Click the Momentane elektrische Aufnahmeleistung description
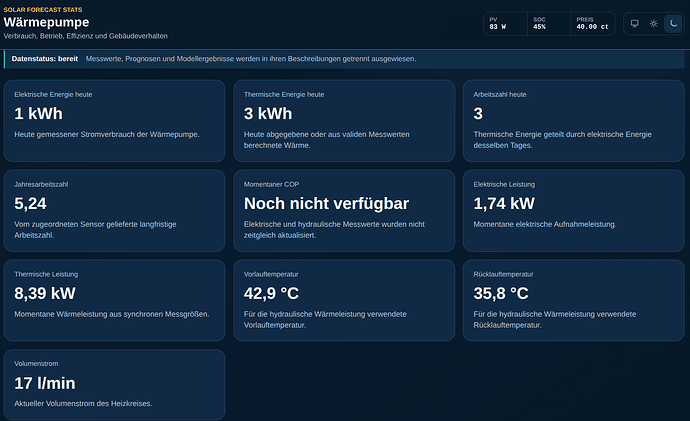The width and height of the screenshot is (690, 421). (x=545, y=224)
